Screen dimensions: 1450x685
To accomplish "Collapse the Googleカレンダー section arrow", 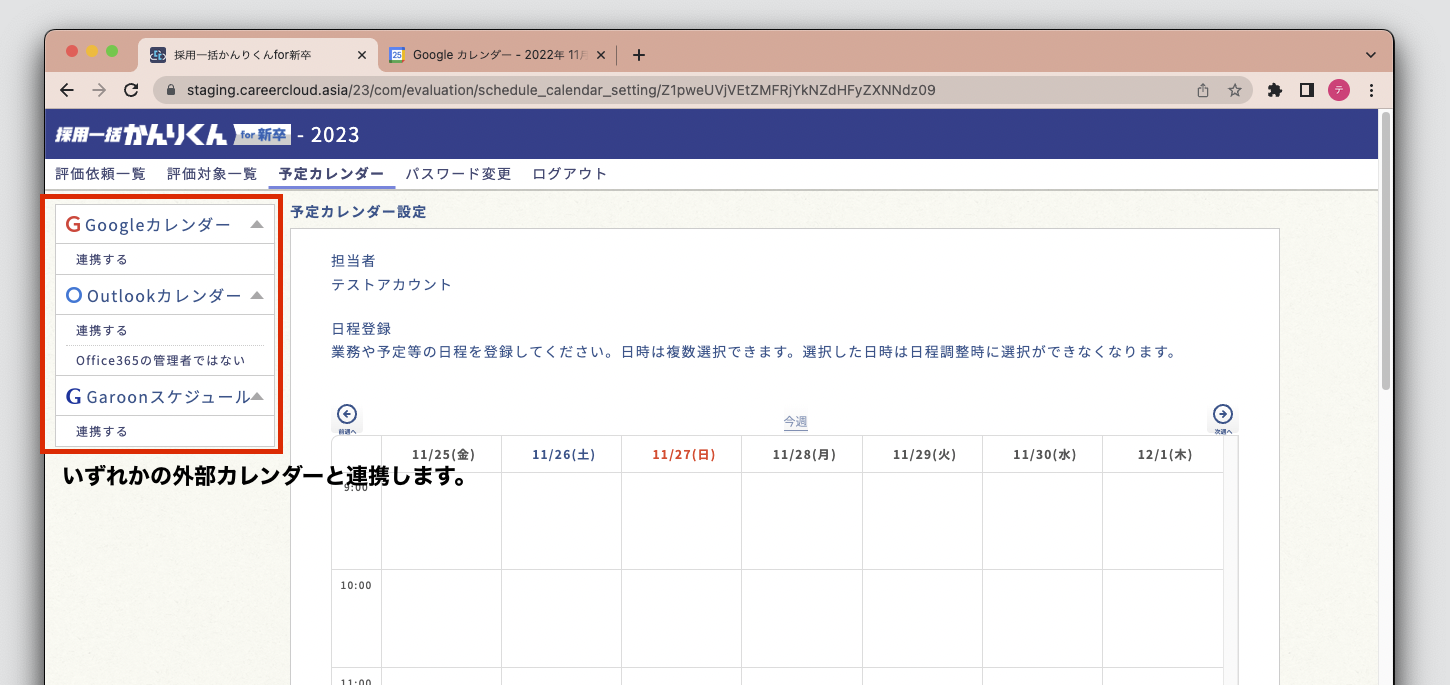I will click(257, 224).
